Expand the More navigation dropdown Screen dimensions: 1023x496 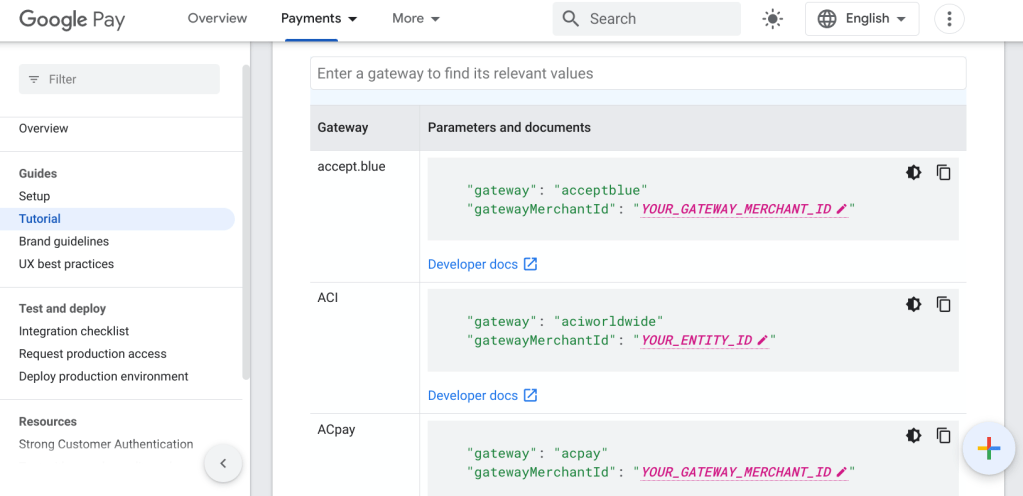click(416, 19)
